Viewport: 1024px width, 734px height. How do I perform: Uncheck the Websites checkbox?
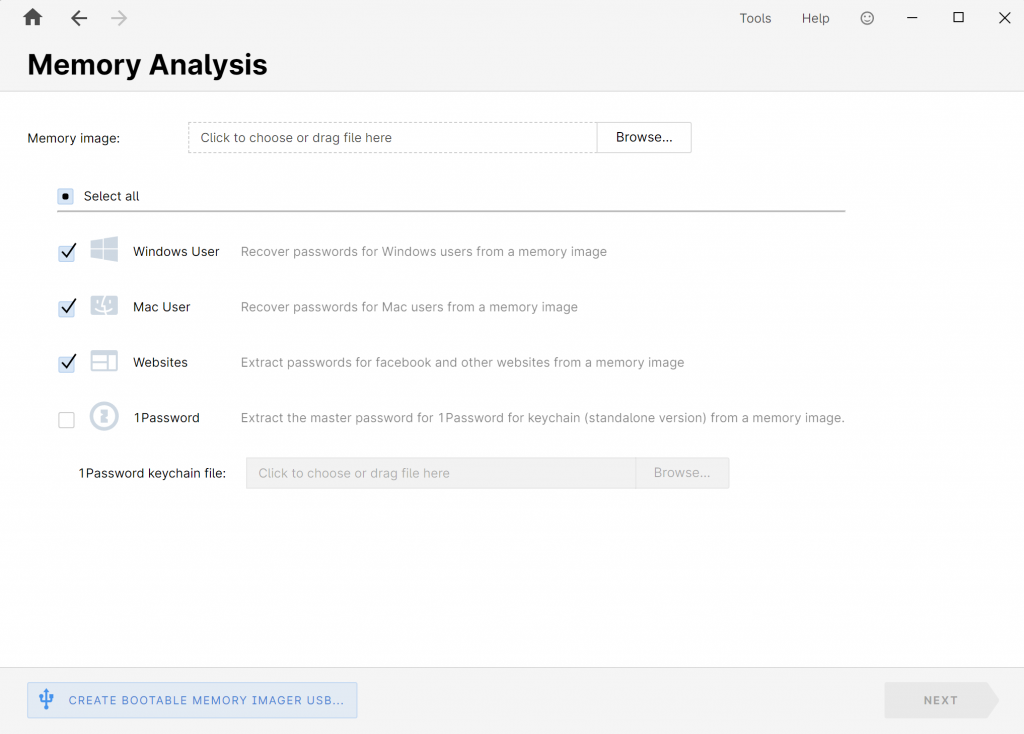[x=67, y=363]
